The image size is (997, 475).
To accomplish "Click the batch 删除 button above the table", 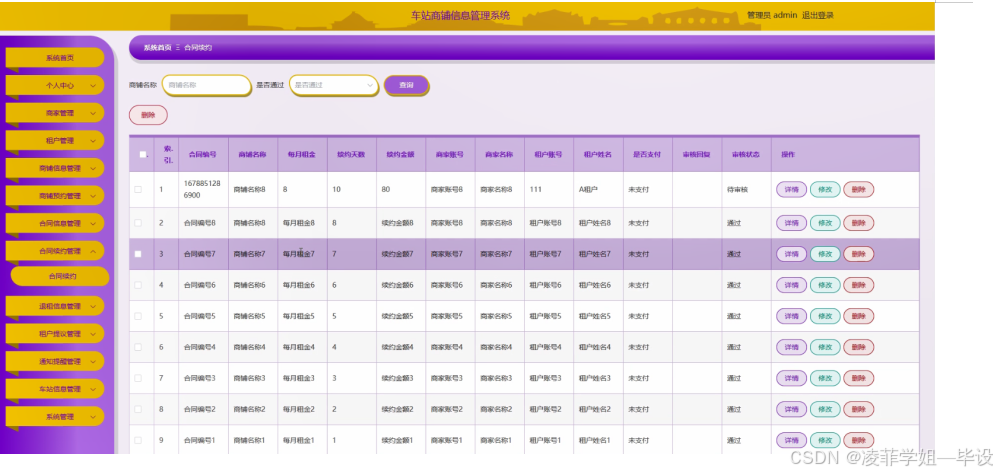I will tap(148, 115).
